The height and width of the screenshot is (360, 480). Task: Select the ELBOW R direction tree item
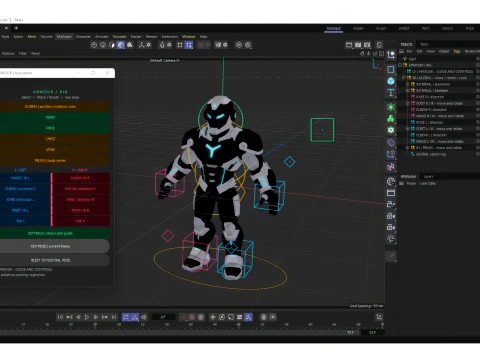[431, 110]
